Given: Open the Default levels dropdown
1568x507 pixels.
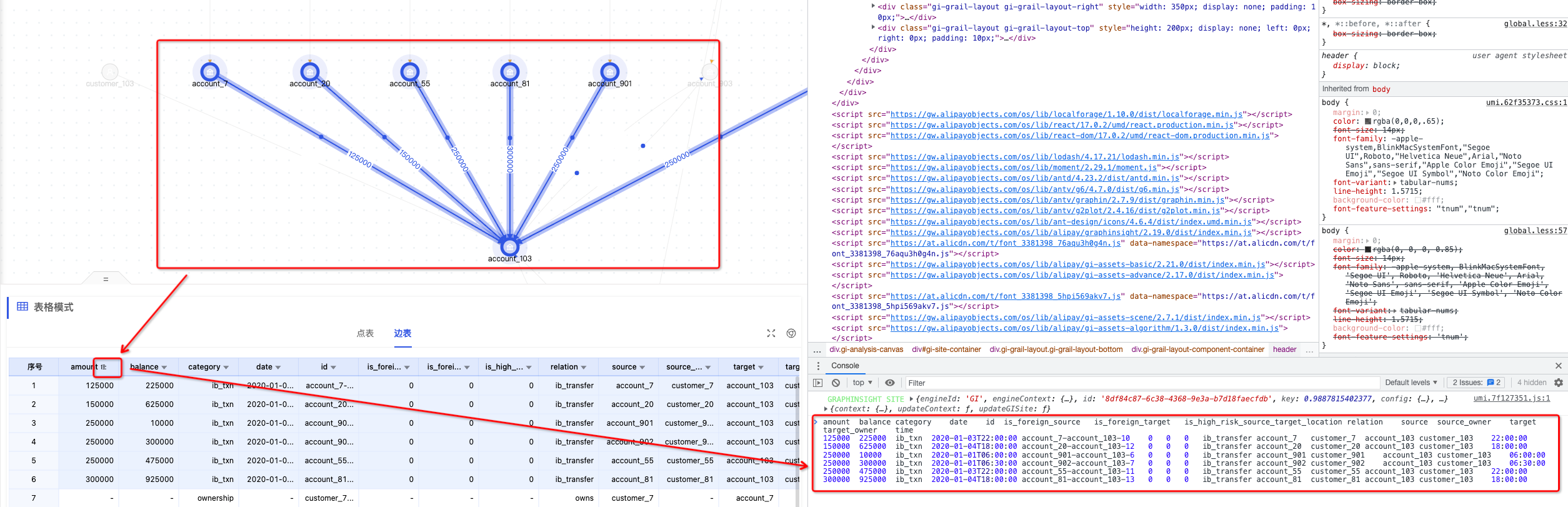Looking at the screenshot, I should 1411,383.
